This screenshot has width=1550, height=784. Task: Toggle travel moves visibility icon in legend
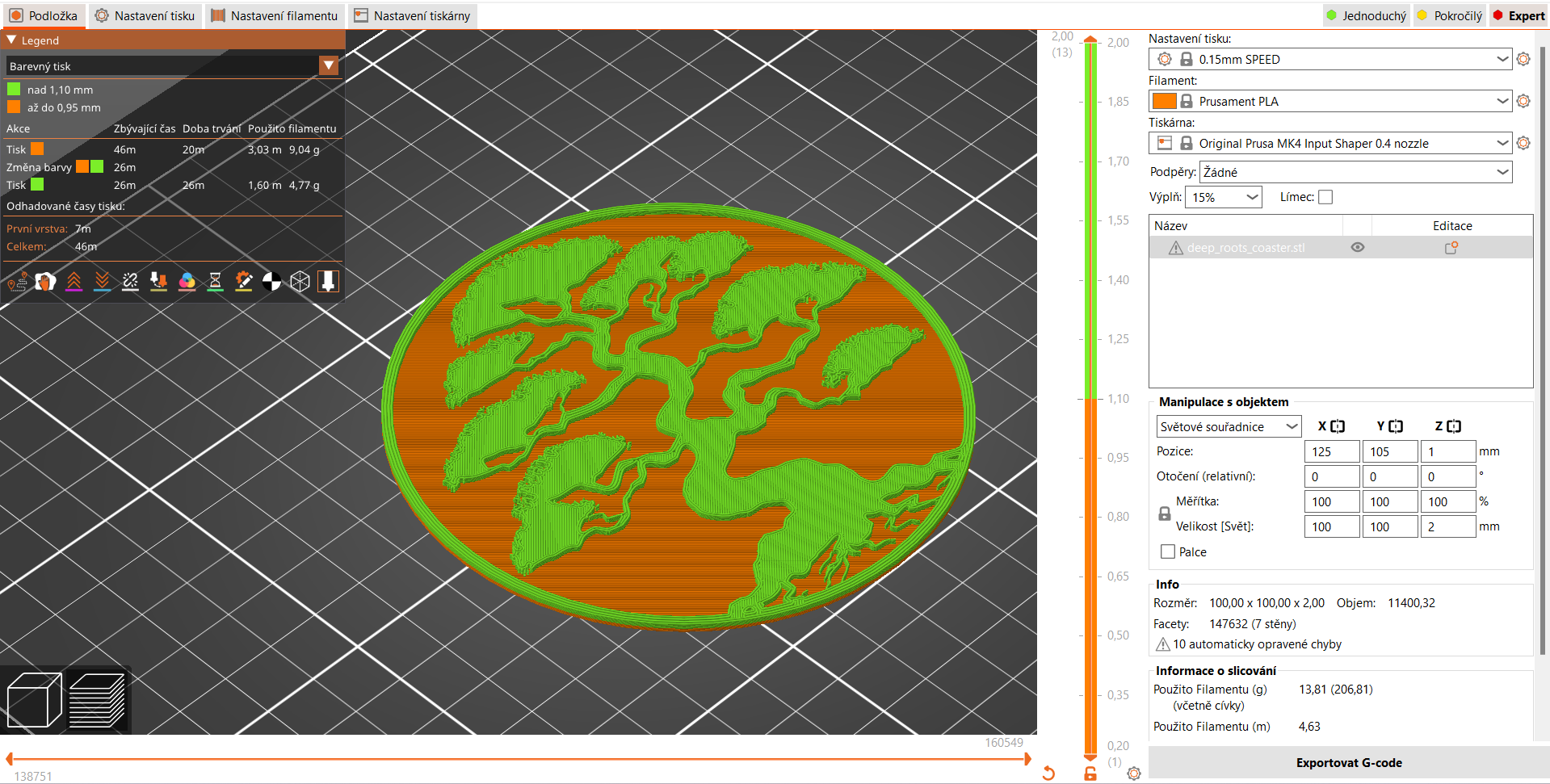[x=17, y=281]
